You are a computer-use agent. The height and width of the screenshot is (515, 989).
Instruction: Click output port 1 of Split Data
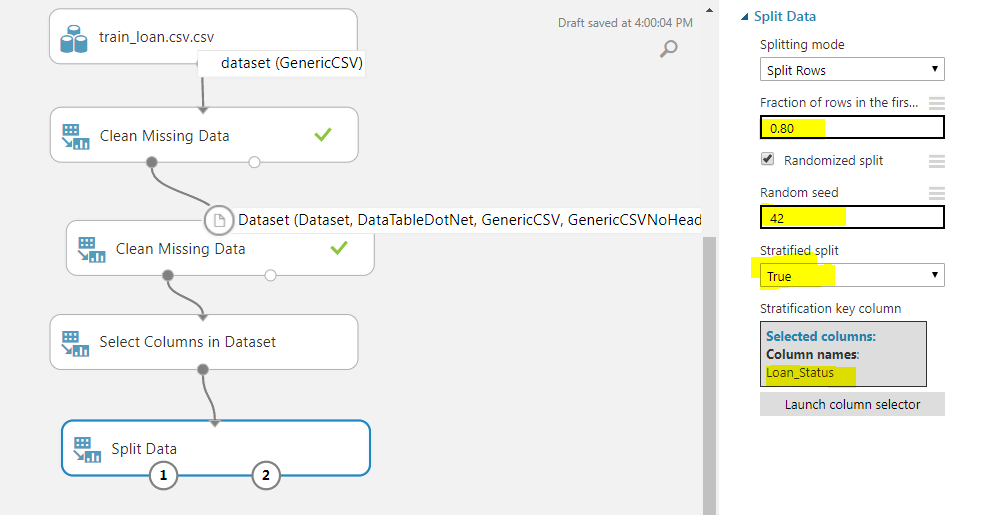coord(164,476)
